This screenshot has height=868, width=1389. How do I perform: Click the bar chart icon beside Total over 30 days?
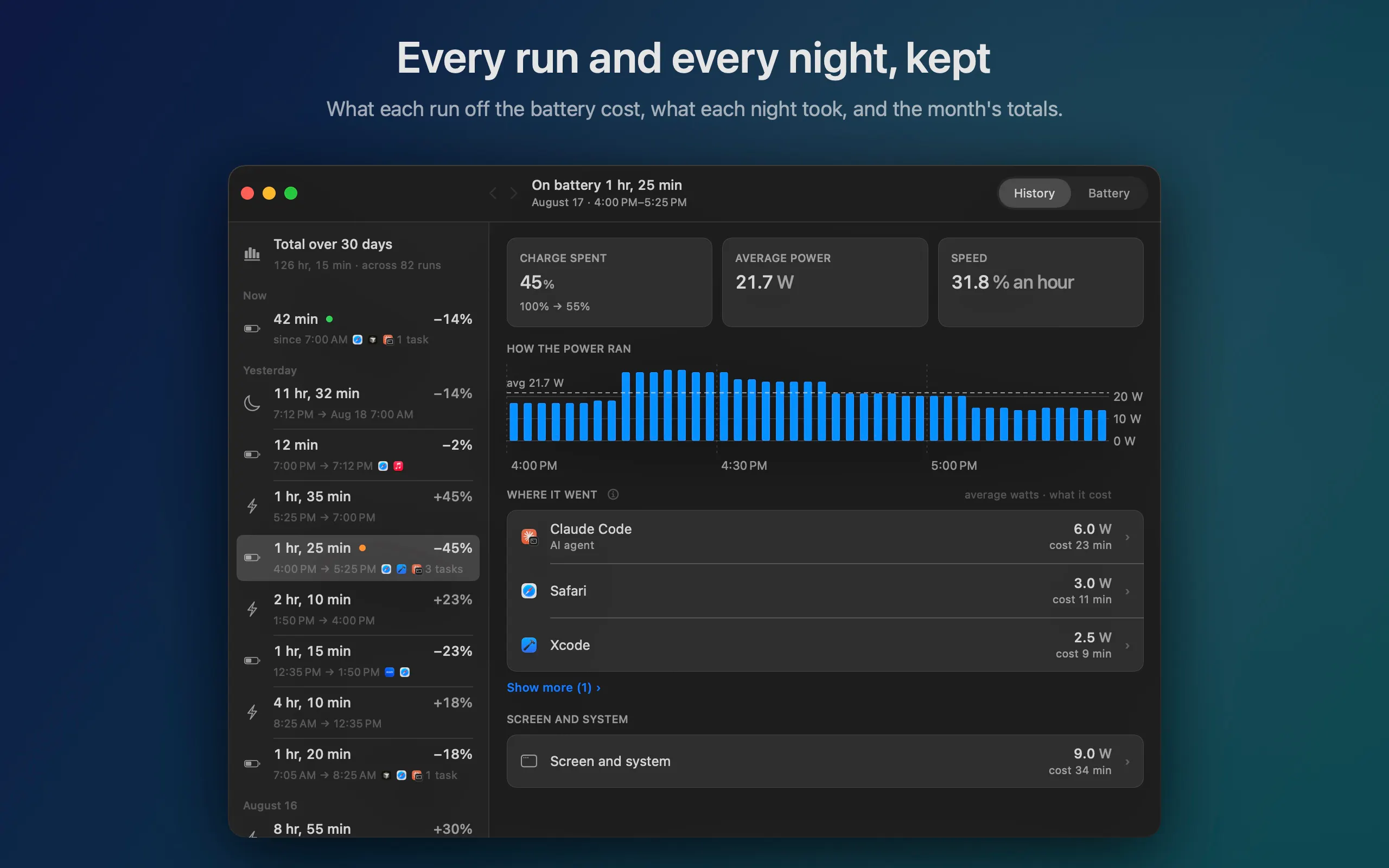pos(252,254)
